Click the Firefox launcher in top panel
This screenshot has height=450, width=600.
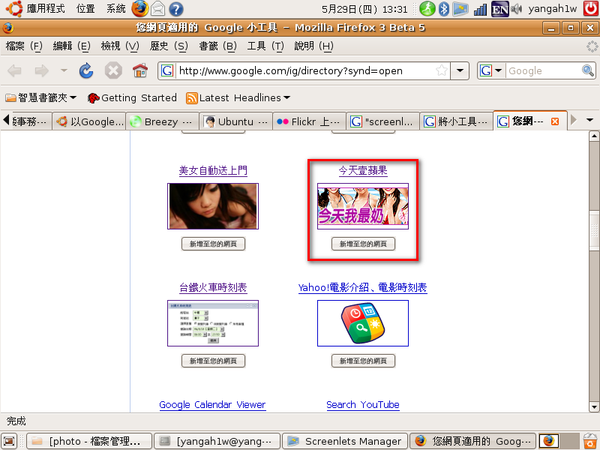click(140, 8)
